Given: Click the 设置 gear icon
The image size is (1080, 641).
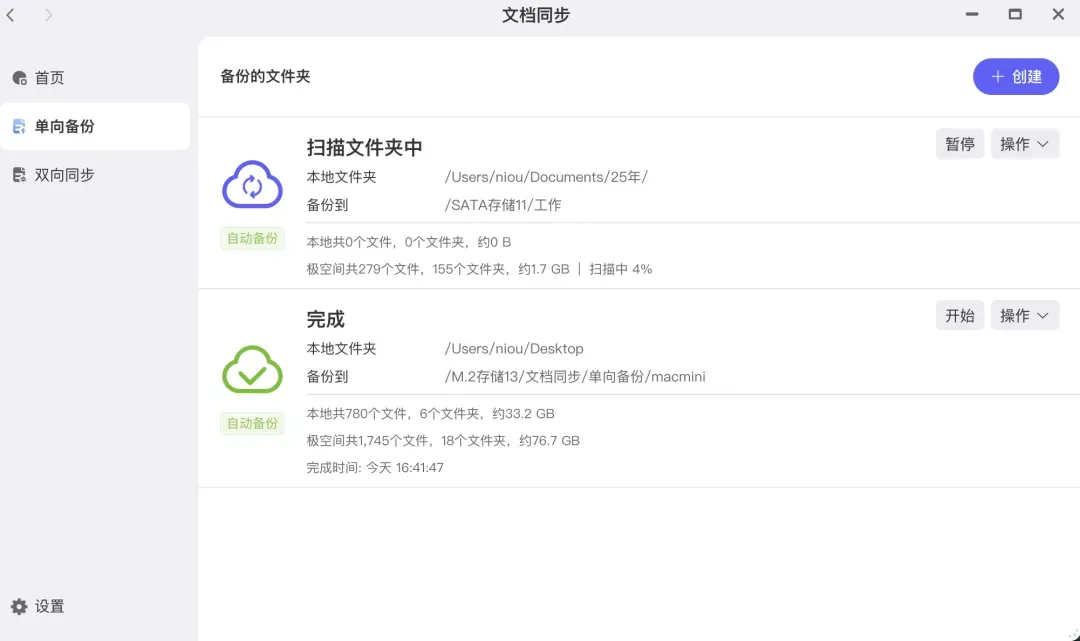Looking at the screenshot, I should [x=19, y=607].
